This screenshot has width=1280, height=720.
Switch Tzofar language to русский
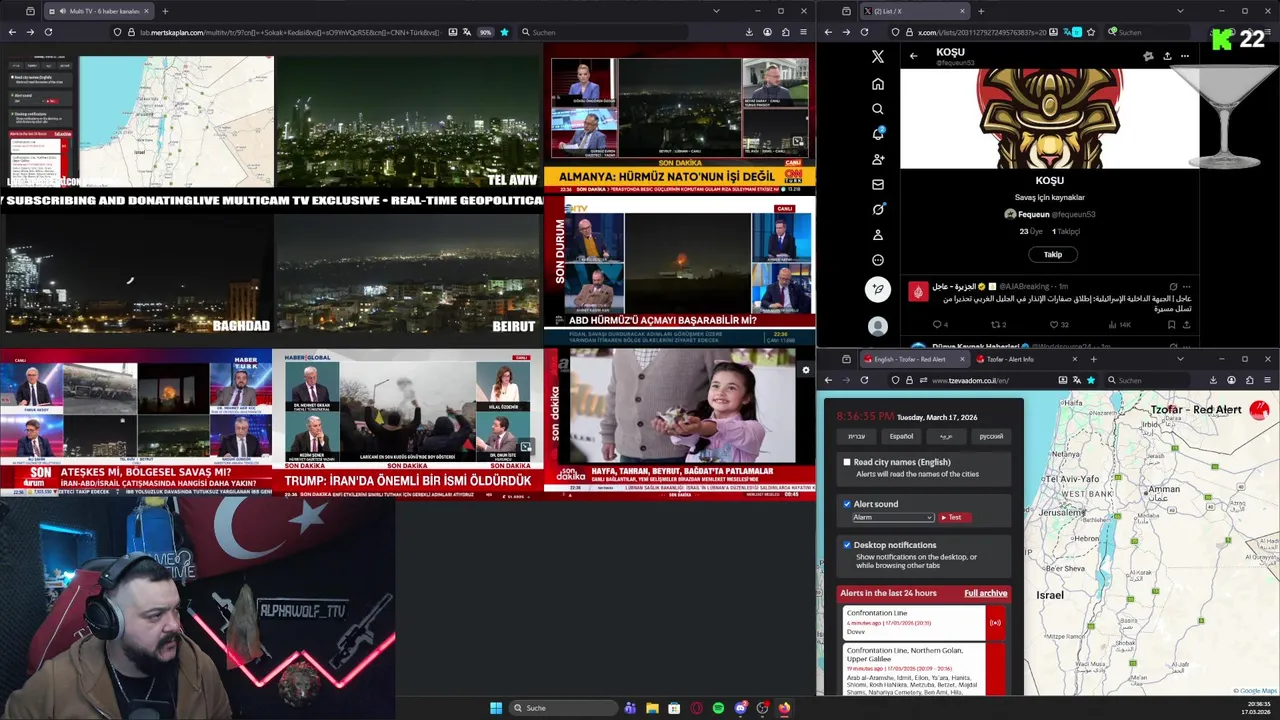(x=990, y=436)
